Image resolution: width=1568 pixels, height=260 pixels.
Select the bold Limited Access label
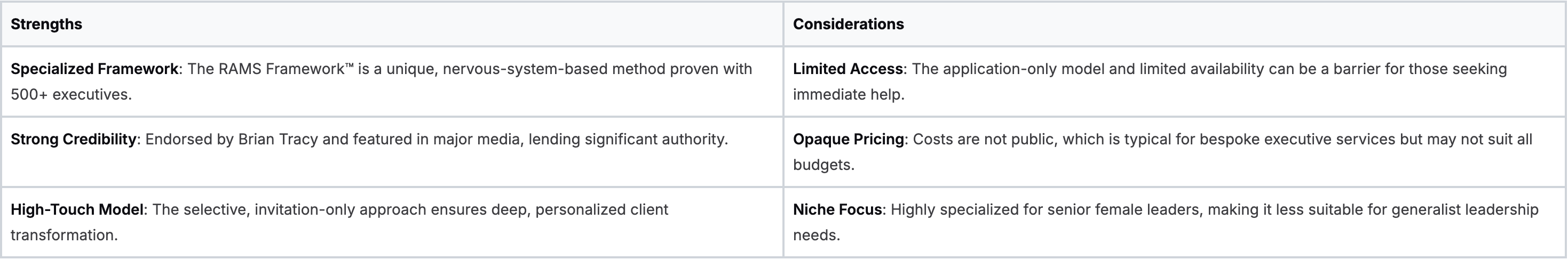pyautogui.click(x=848, y=69)
